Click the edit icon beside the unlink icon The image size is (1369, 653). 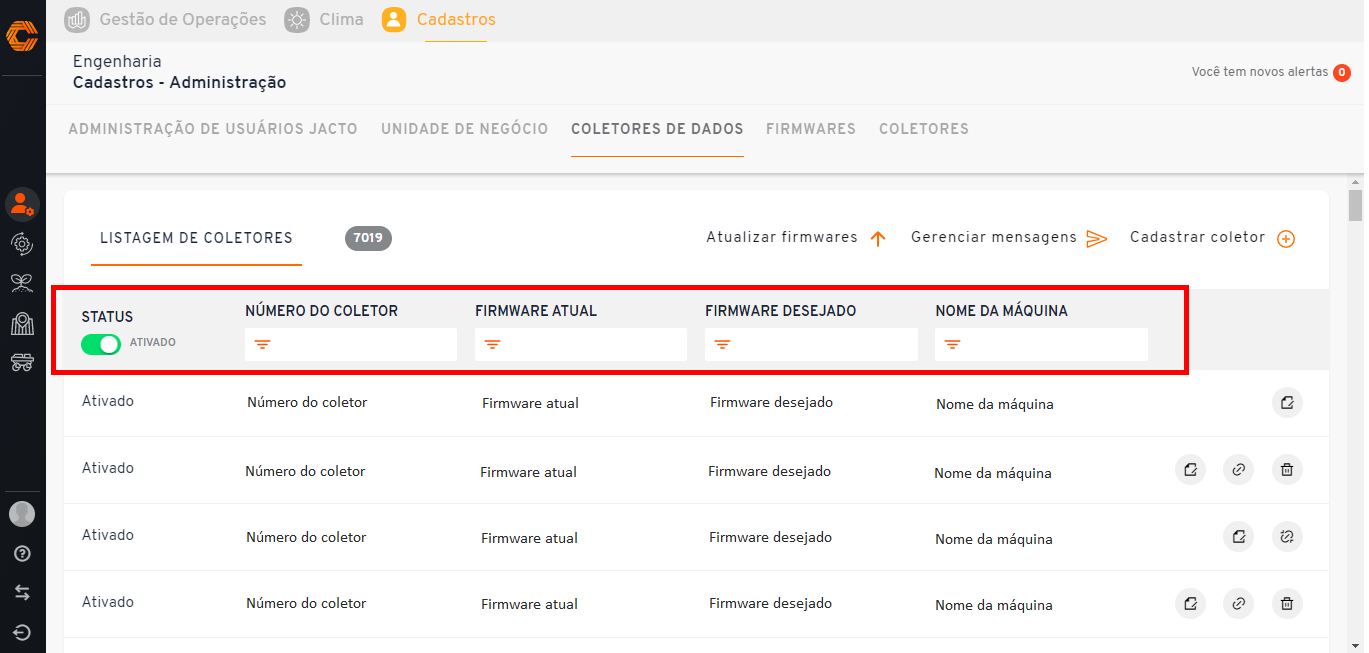pyautogui.click(x=1238, y=537)
